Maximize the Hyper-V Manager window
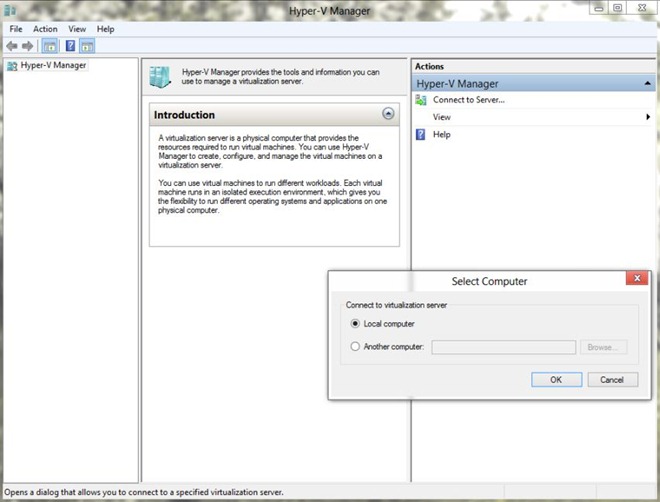The width and height of the screenshot is (660, 502). click(617, 8)
